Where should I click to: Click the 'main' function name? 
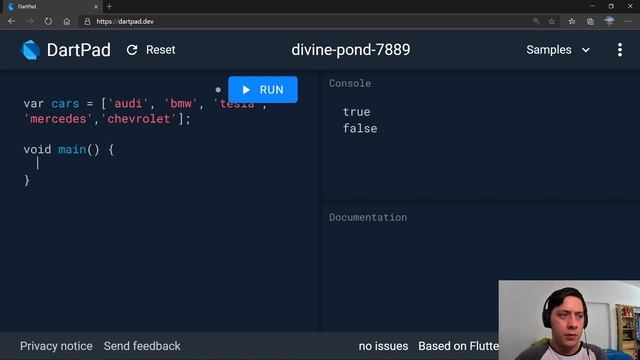coord(72,150)
